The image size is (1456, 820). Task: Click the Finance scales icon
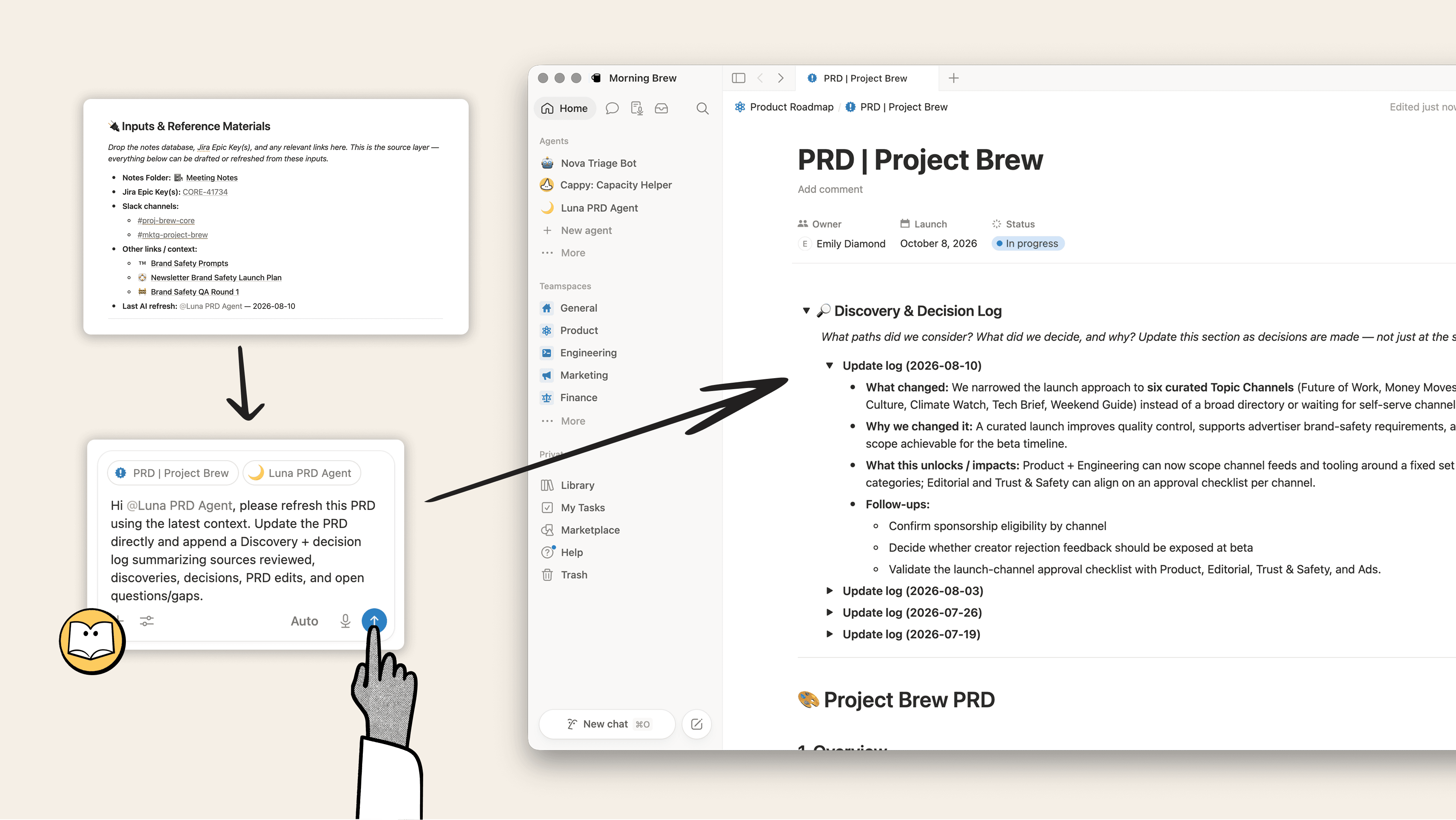coord(546,397)
